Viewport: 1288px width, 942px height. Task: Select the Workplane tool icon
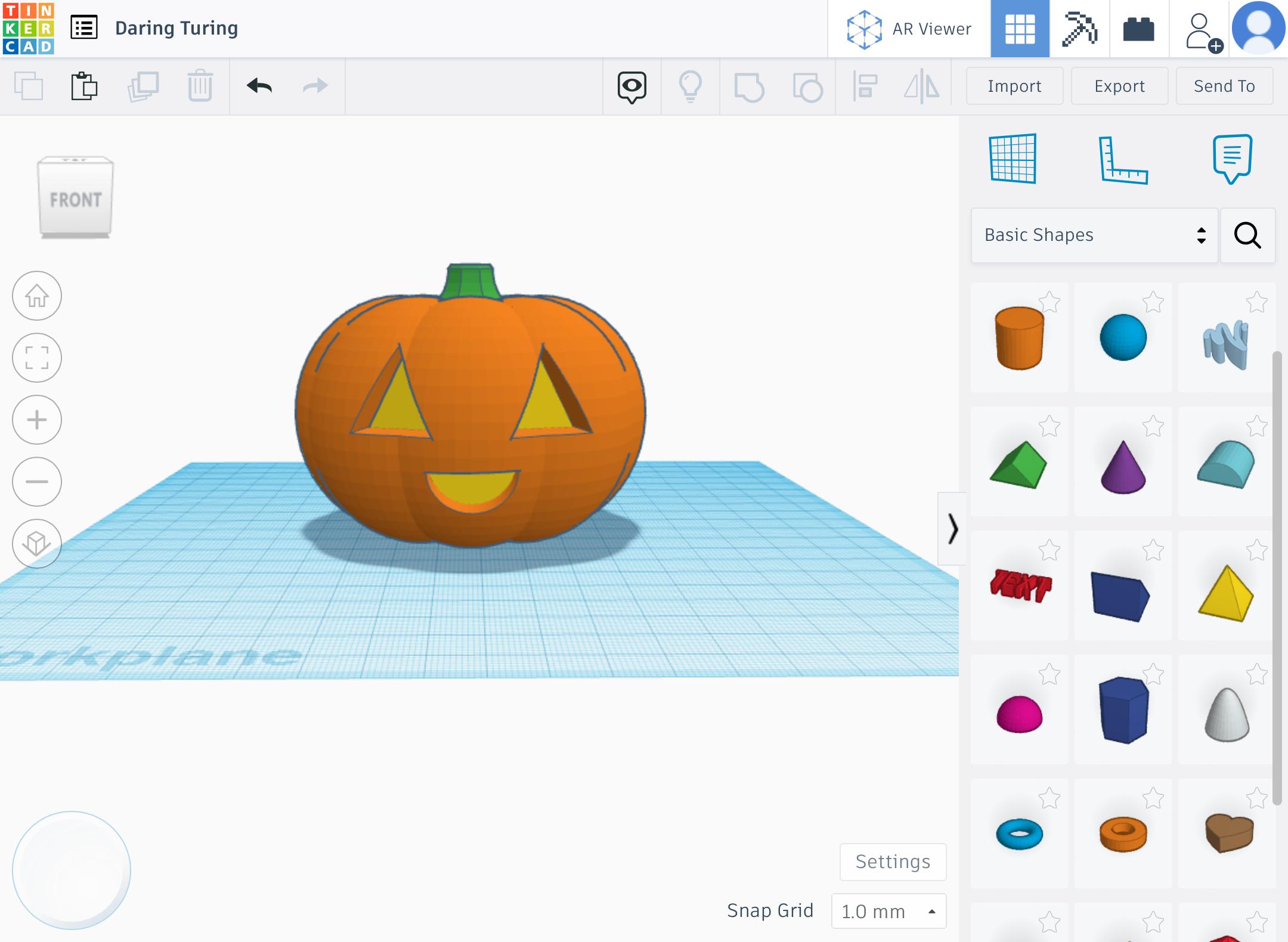pos(1013,159)
